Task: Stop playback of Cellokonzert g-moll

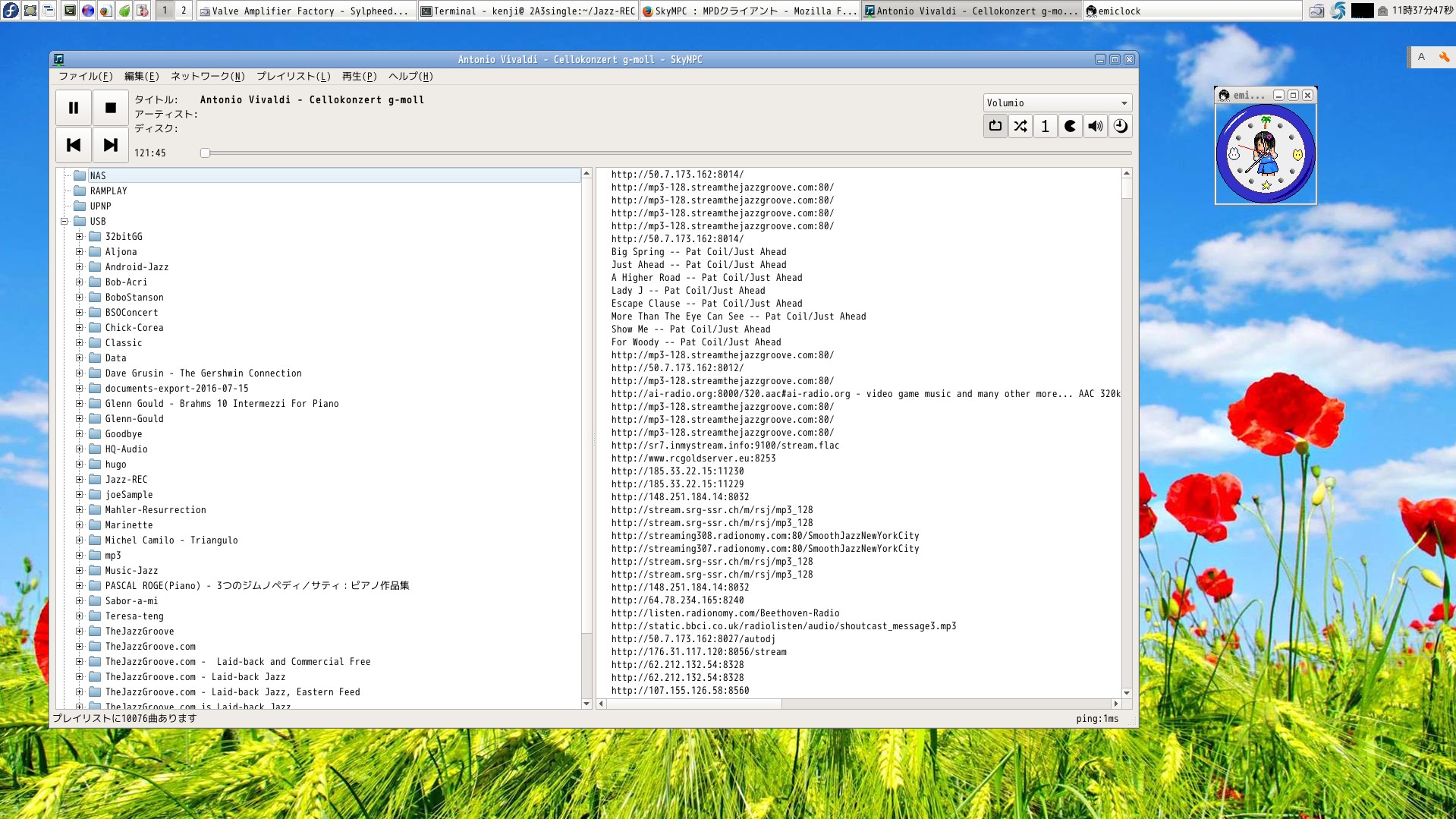Action: (x=110, y=107)
